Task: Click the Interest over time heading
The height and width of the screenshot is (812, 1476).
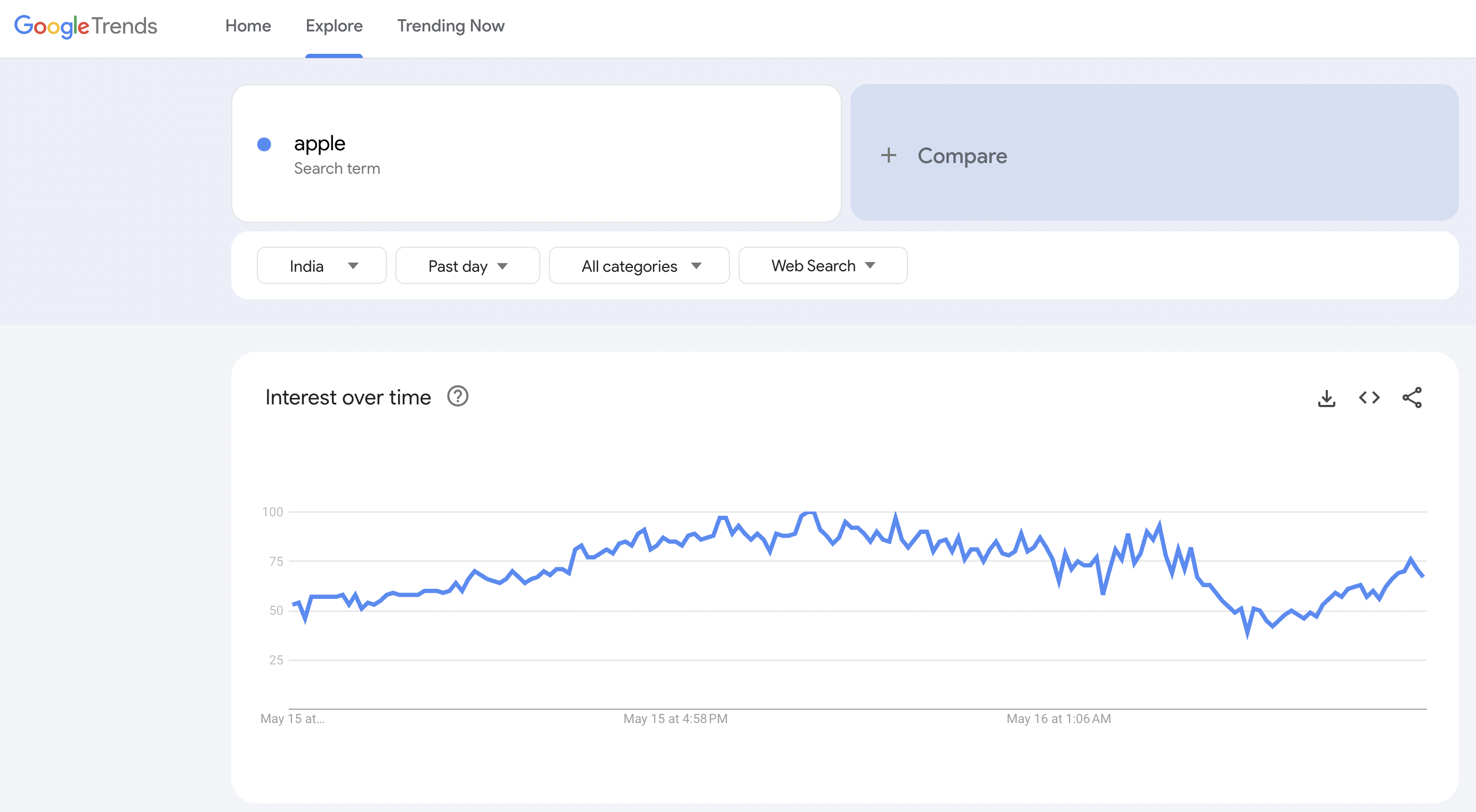Action: 348,397
